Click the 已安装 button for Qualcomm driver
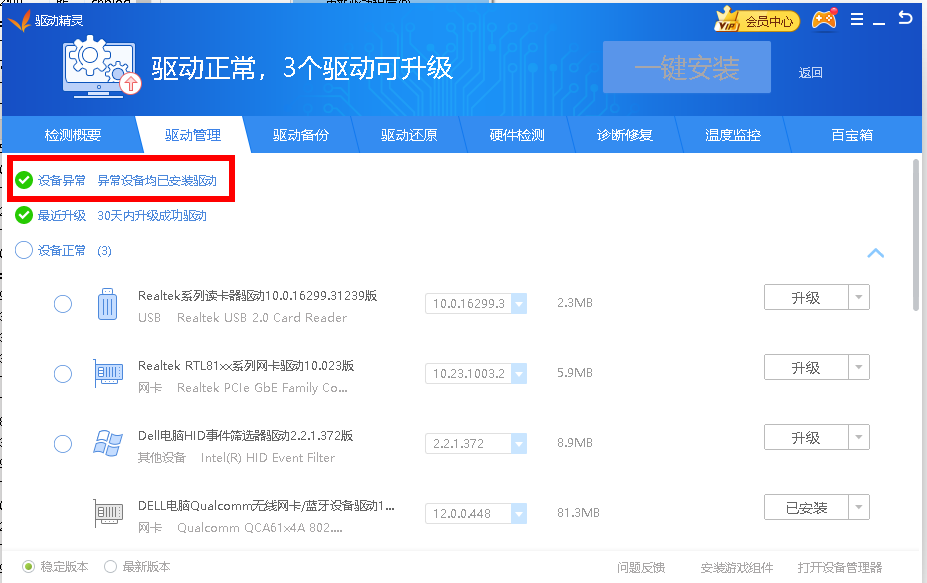 pos(806,507)
